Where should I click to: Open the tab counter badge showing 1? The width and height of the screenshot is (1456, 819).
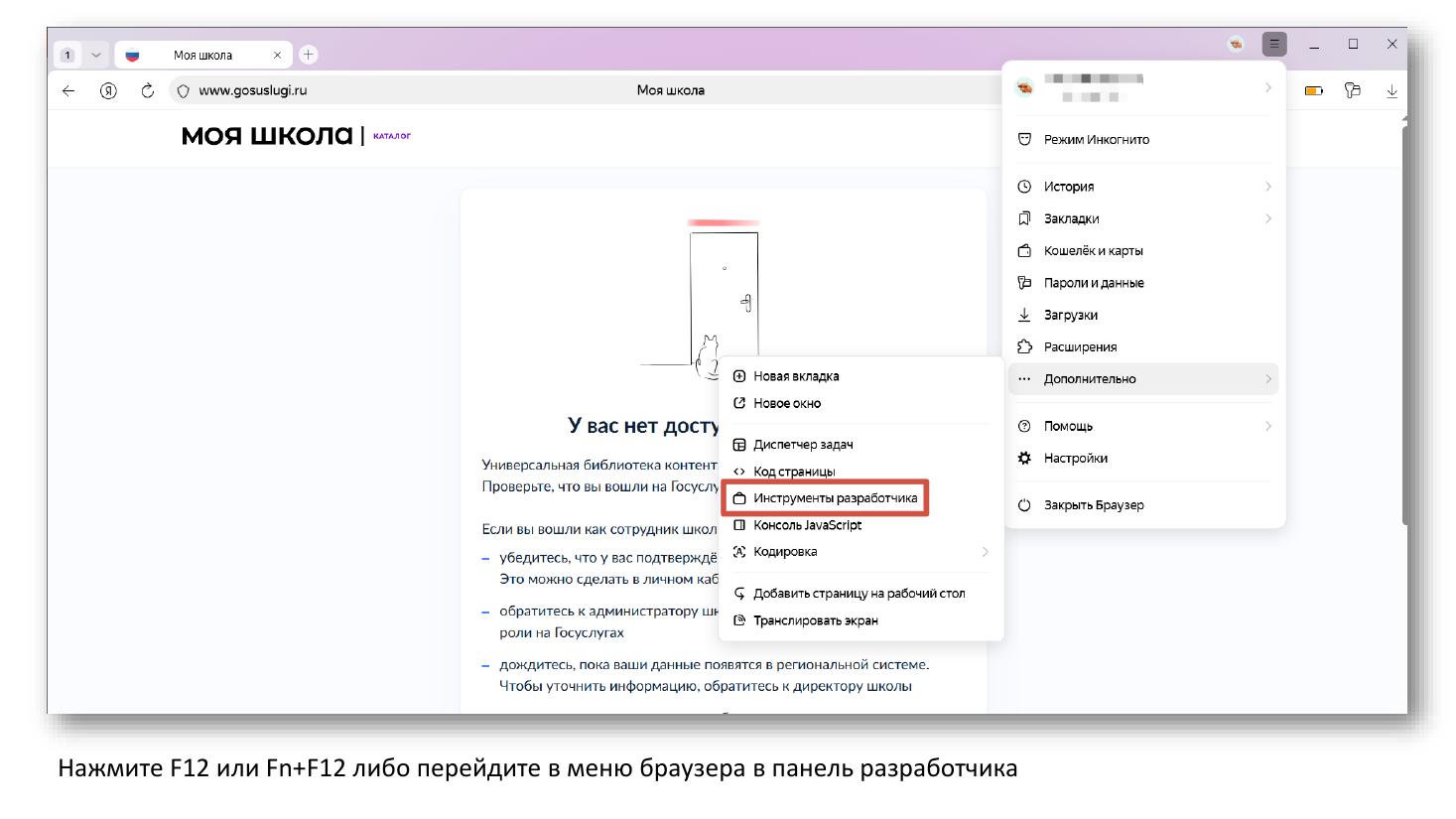[67, 55]
